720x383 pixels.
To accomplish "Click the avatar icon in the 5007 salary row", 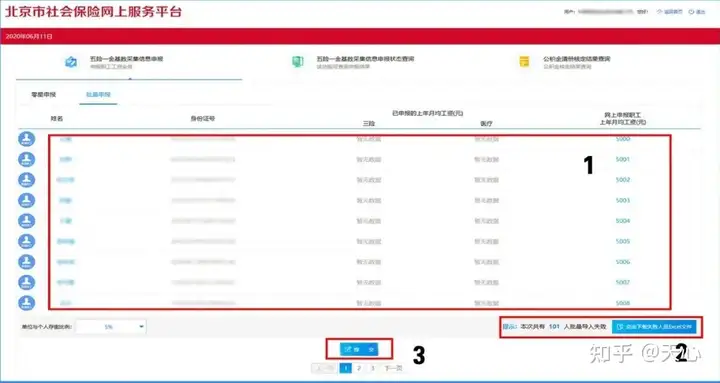I will pos(27,282).
